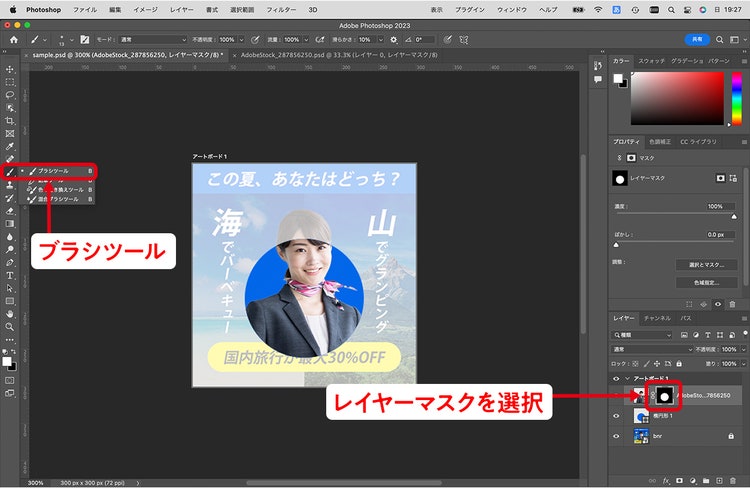Select the Dodge tool

(10, 249)
